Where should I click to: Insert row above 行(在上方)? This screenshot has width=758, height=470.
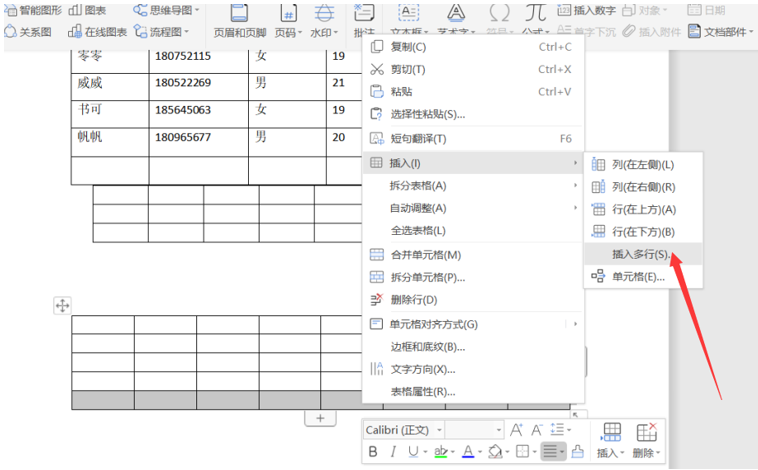[643, 209]
